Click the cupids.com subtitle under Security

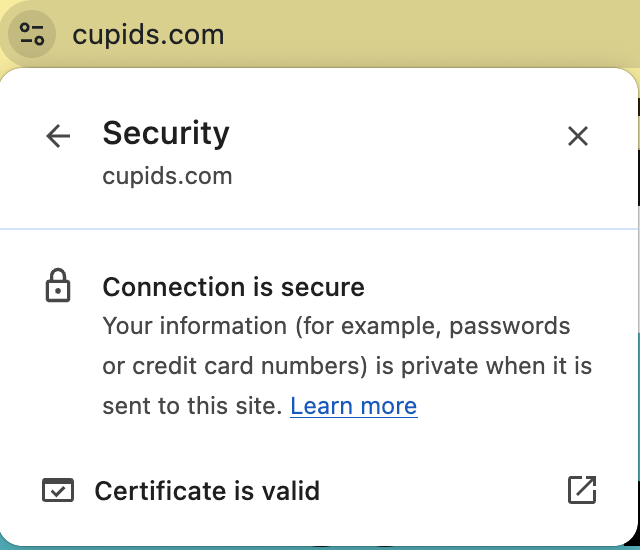167,177
